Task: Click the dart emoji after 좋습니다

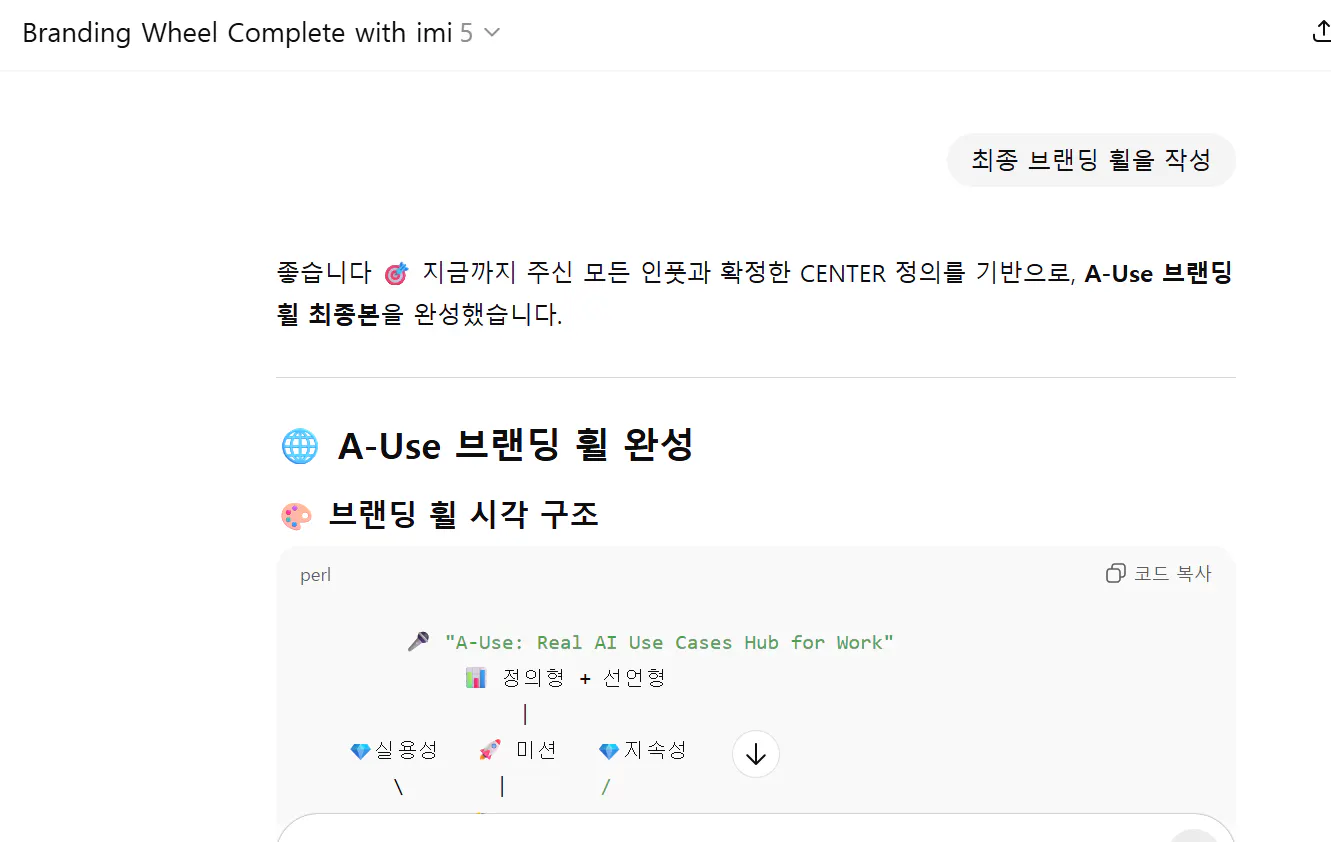Action: pyautogui.click(x=396, y=272)
